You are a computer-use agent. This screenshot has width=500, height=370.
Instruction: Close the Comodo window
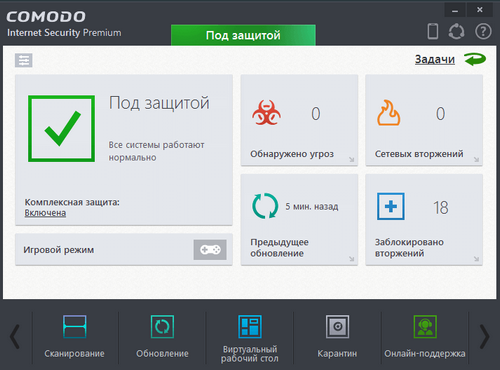pyautogui.click(x=480, y=10)
